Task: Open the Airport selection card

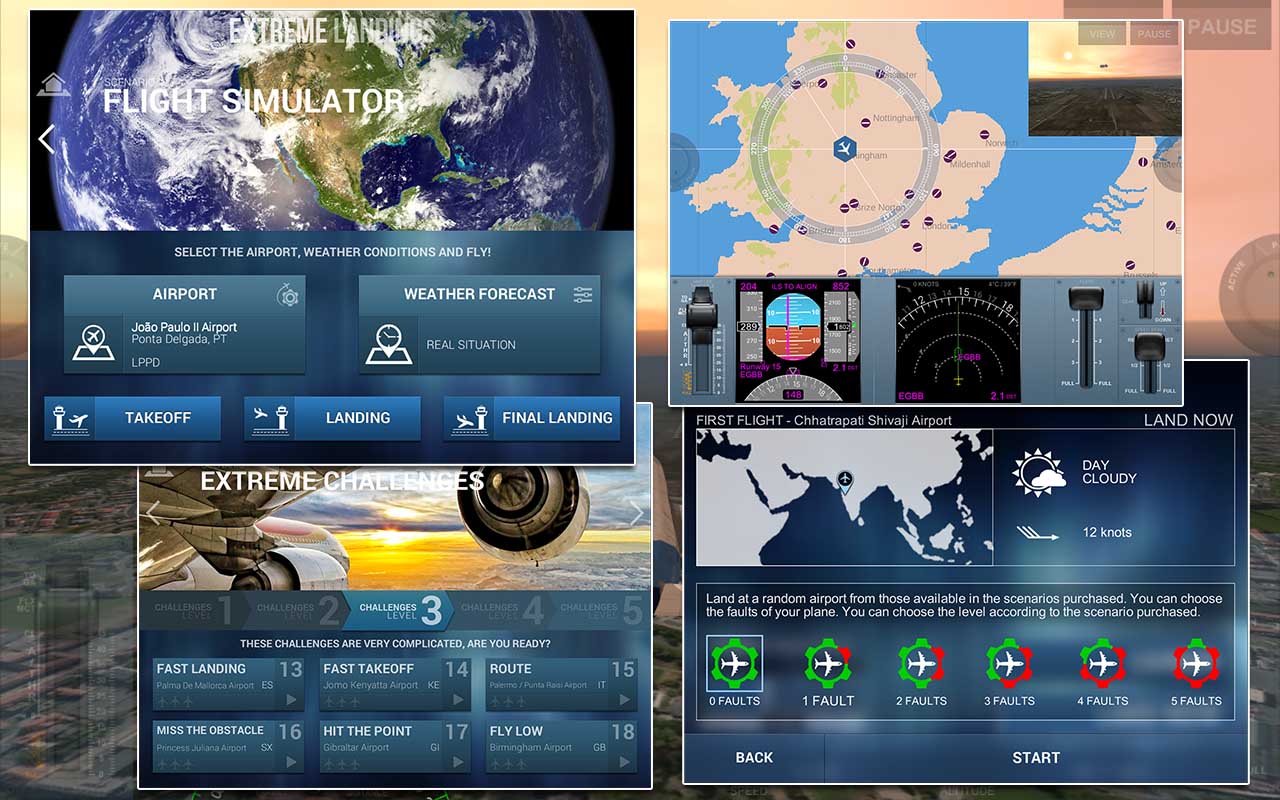Action: (x=184, y=325)
